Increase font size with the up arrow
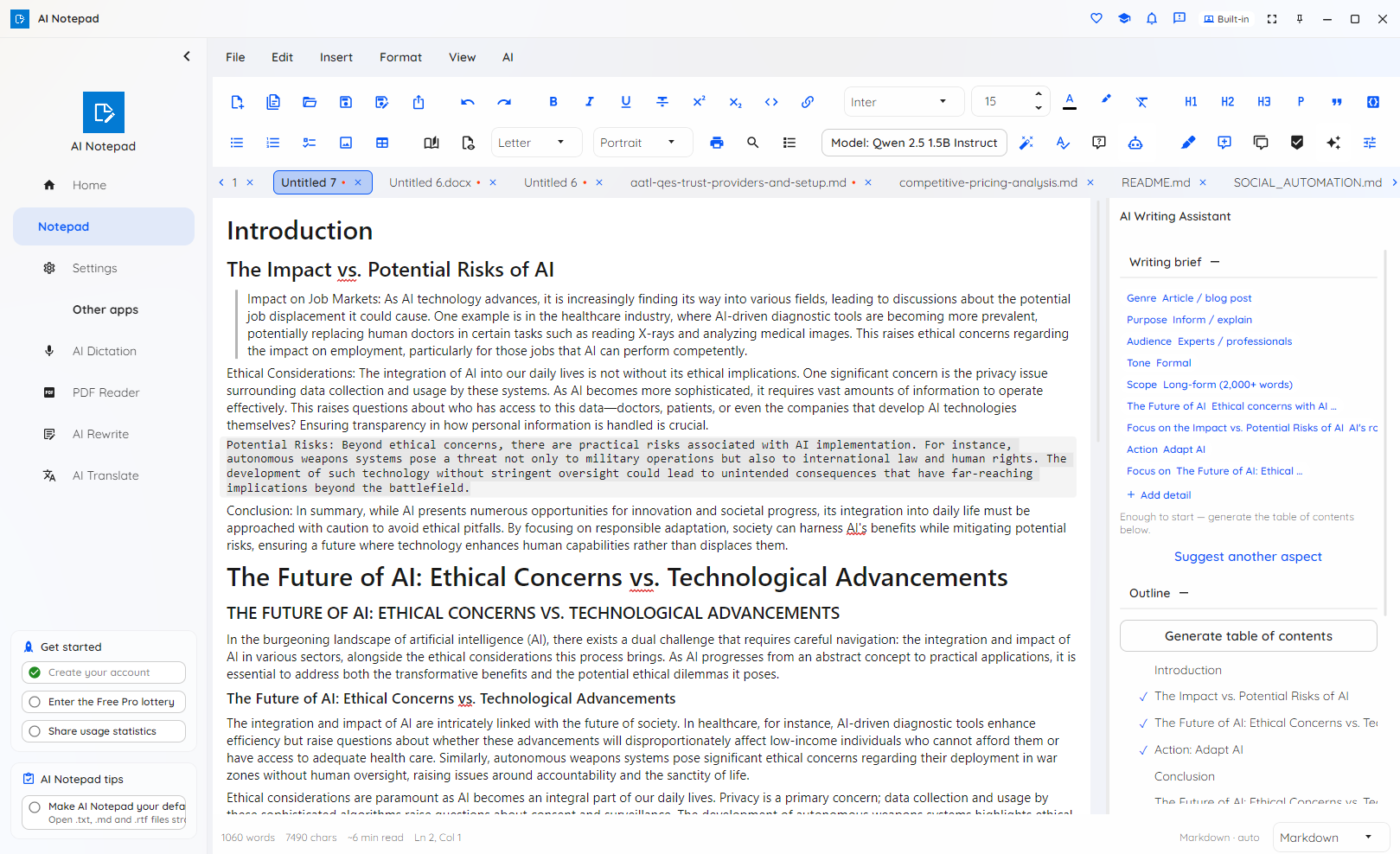 [x=1039, y=95]
